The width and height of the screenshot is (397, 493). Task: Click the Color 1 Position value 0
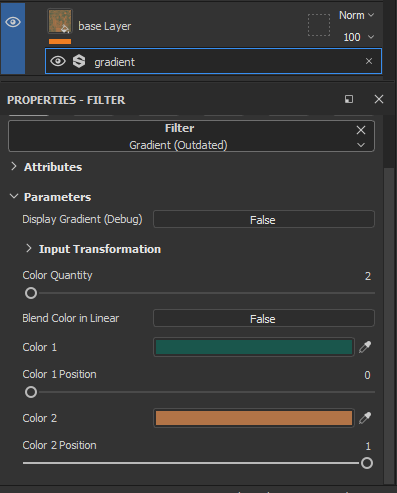point(367,375)
